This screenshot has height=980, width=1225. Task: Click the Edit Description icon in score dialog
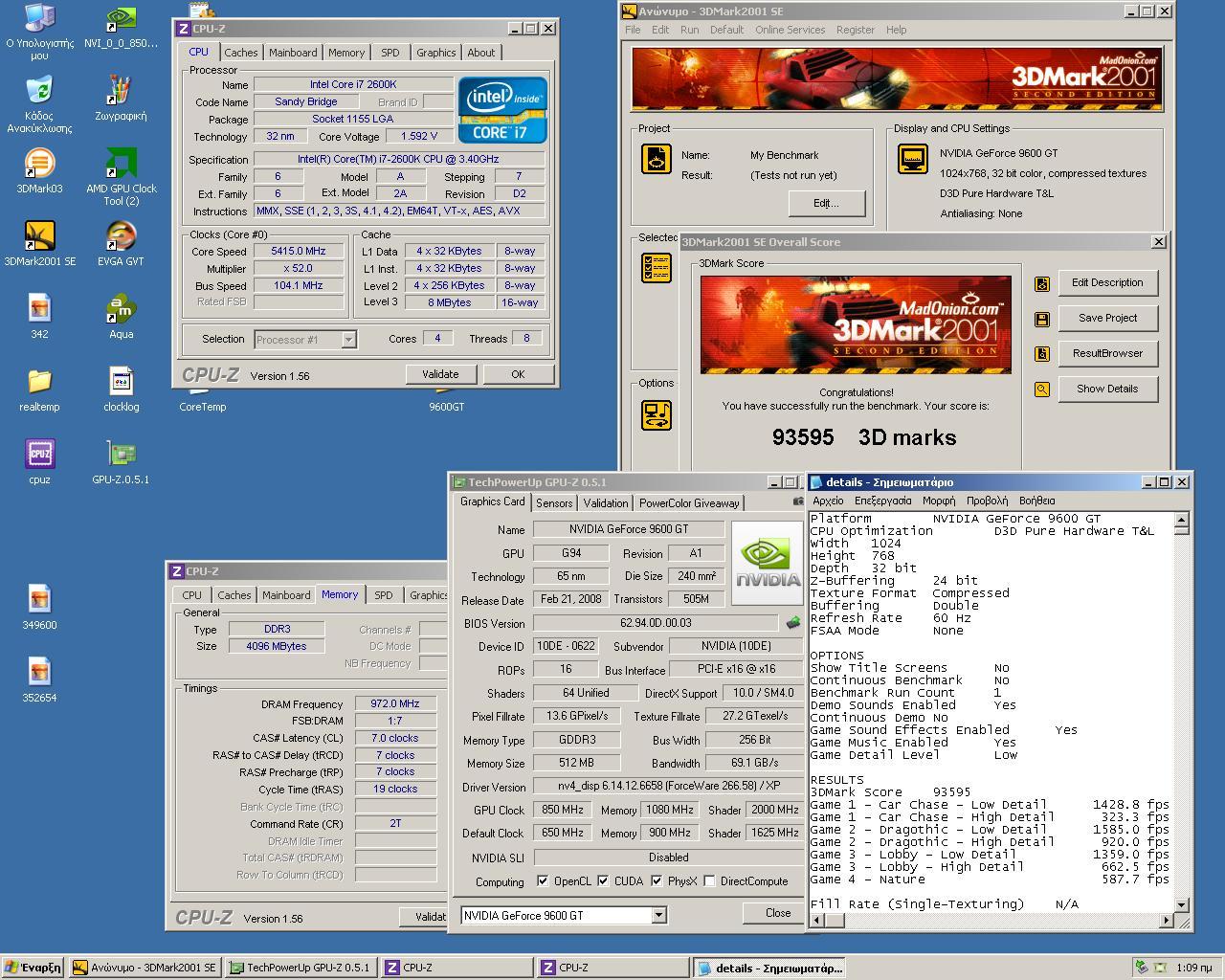click(x=1042, y=283)
